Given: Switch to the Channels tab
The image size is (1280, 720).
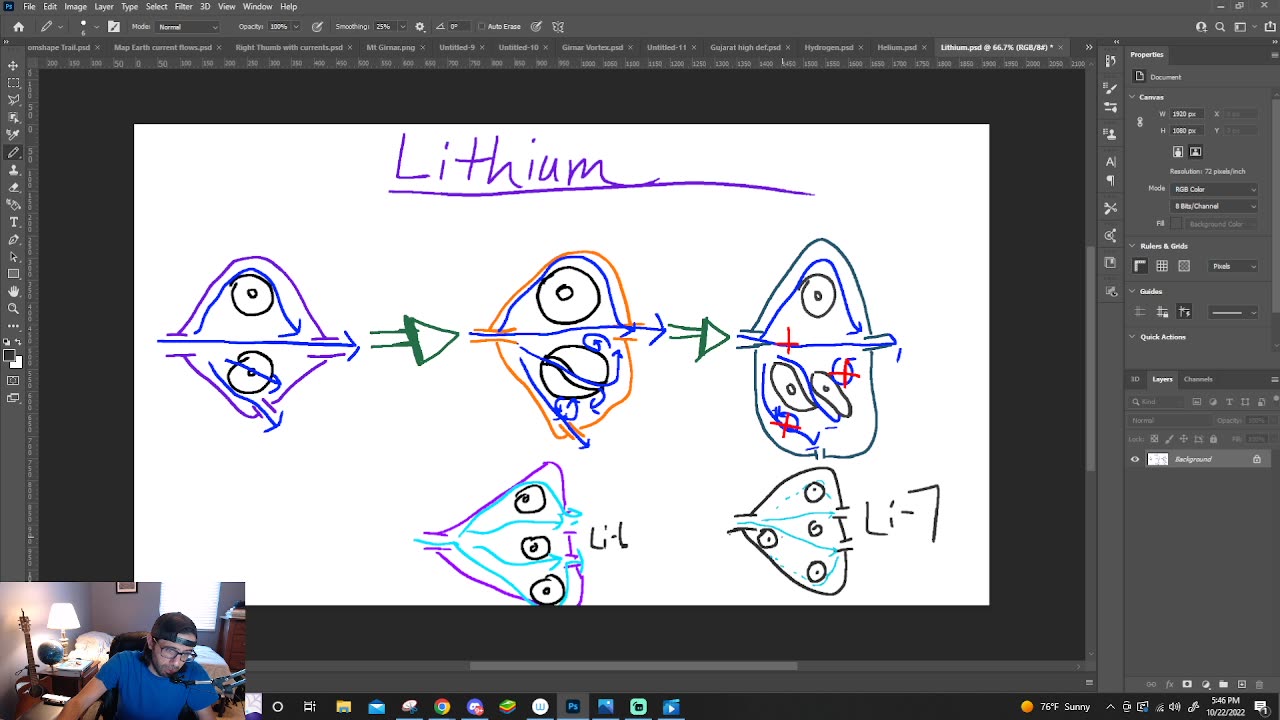Looking at the screenshot, I should 1198,379.
